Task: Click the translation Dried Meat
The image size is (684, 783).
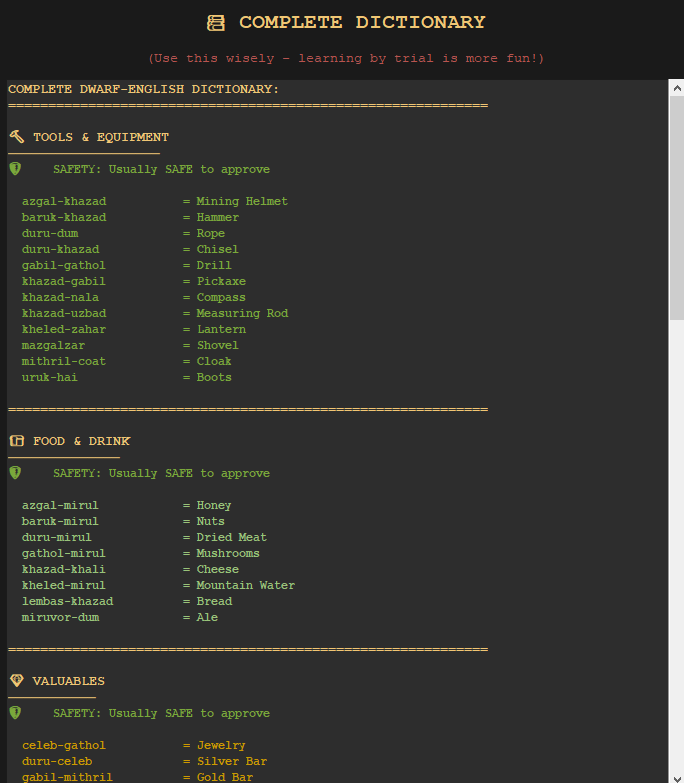Action: tap(232, 537)
